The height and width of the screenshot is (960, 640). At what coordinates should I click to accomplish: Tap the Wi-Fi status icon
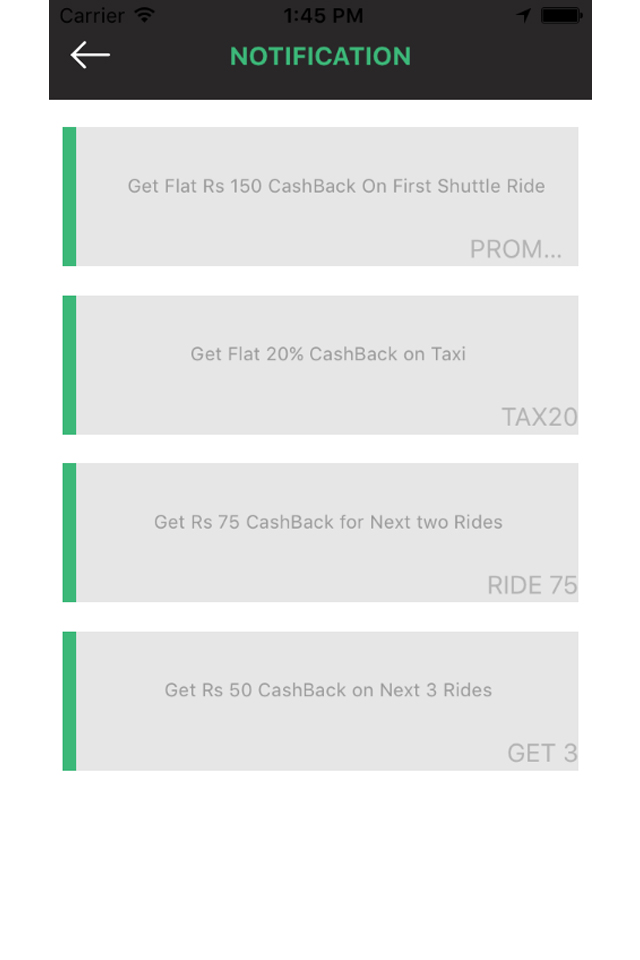point(145,15)
